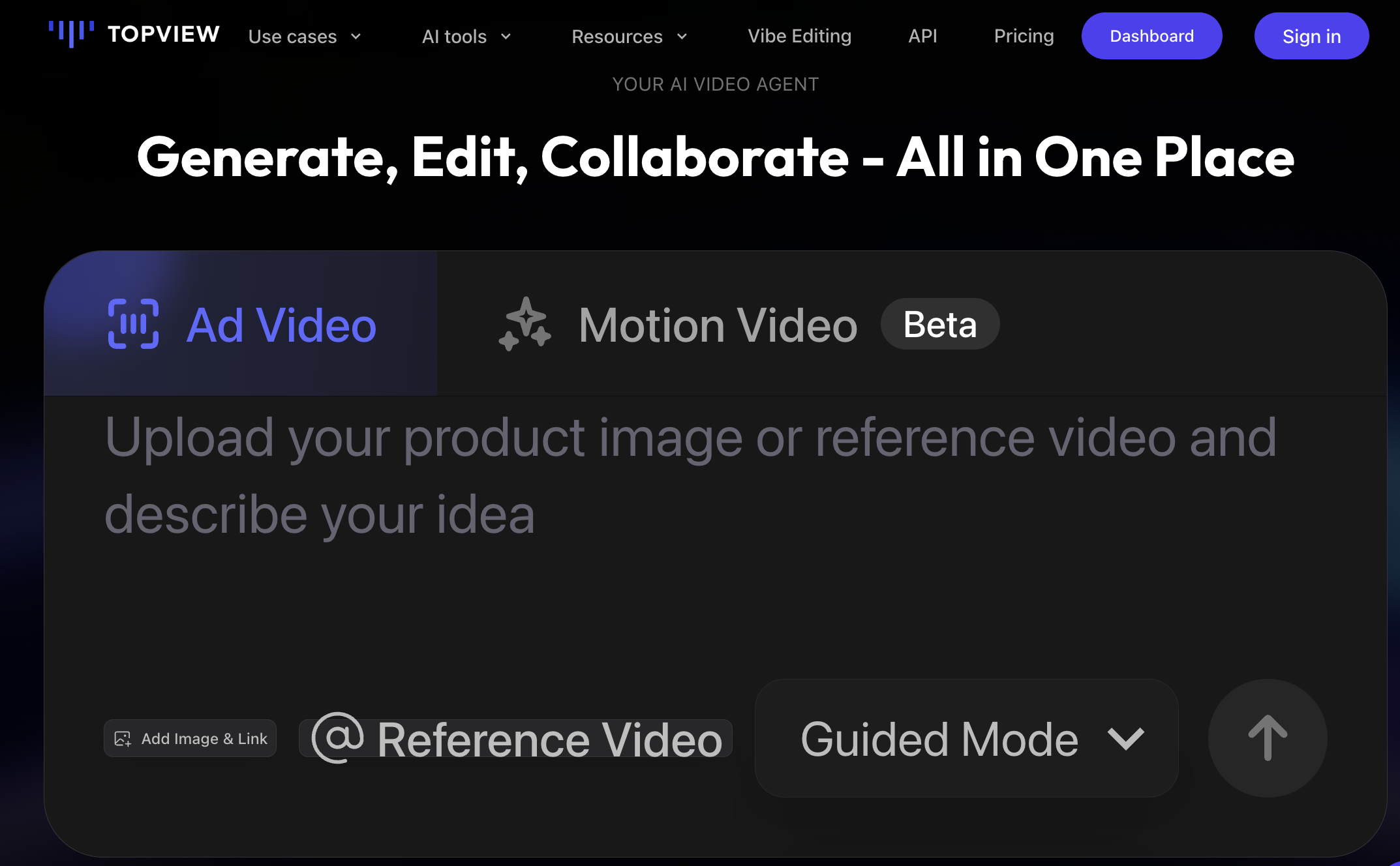Click the Add Image picture icon
Screen dimensions: 1400x866
[x=123, y=738]
